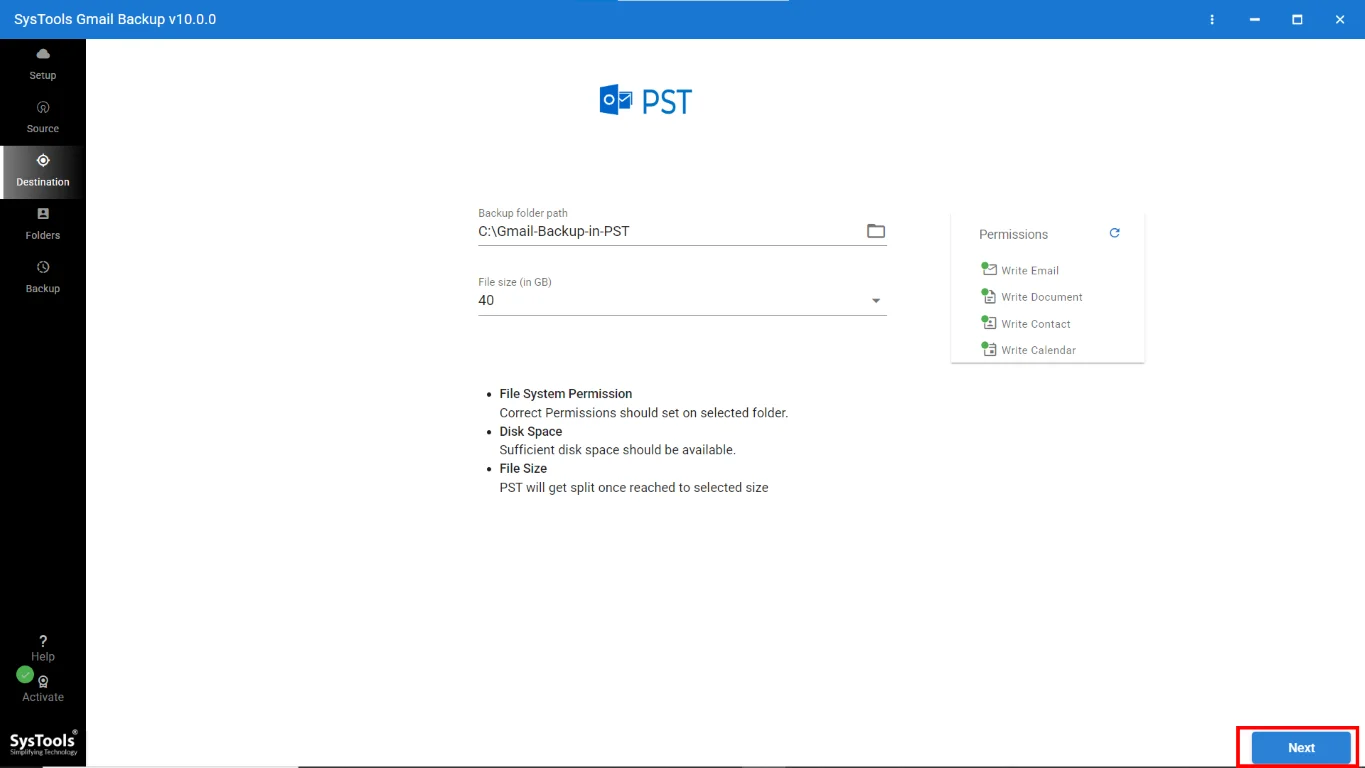Click the SysTools logo
Screen dimensions: 1365x768
point(43,742)
